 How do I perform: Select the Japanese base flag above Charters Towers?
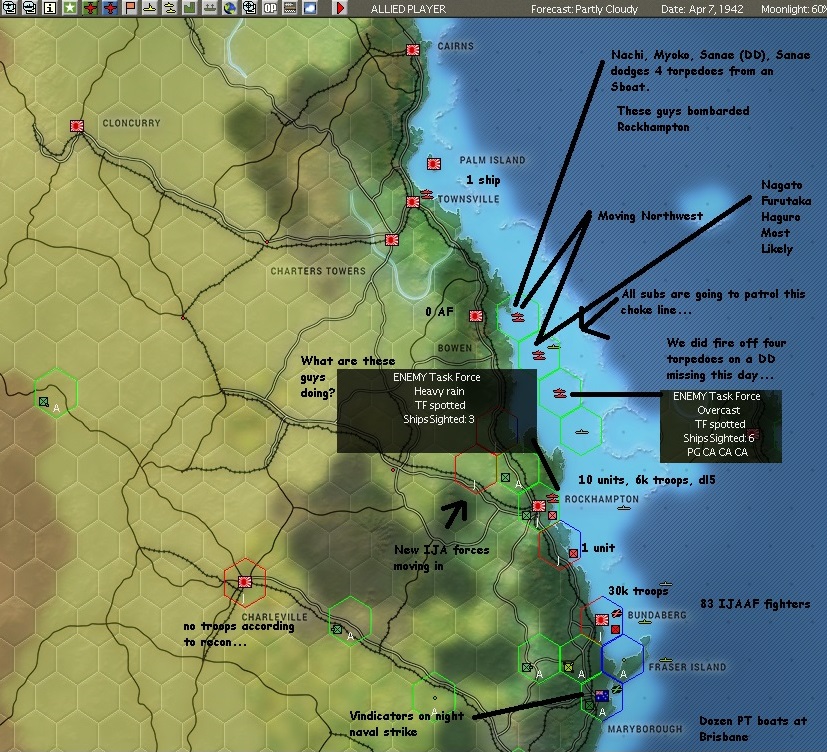[x=391, y=240]
